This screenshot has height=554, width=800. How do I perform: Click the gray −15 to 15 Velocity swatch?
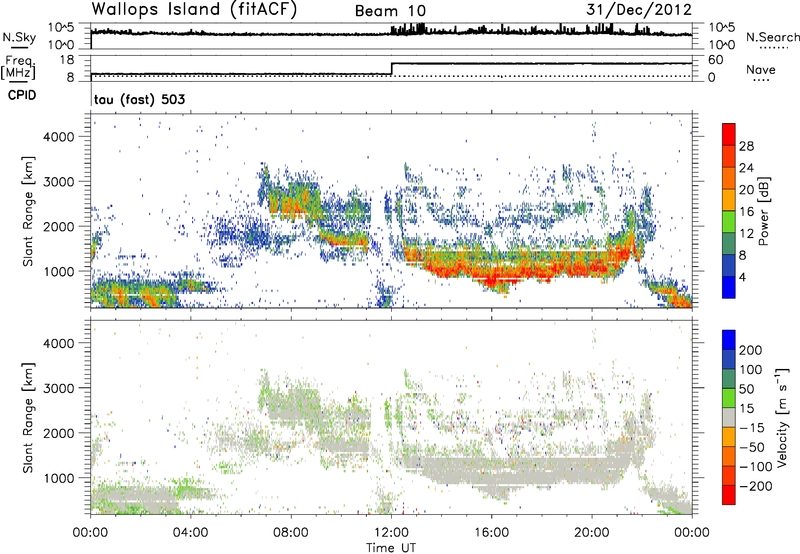point(729,417)
